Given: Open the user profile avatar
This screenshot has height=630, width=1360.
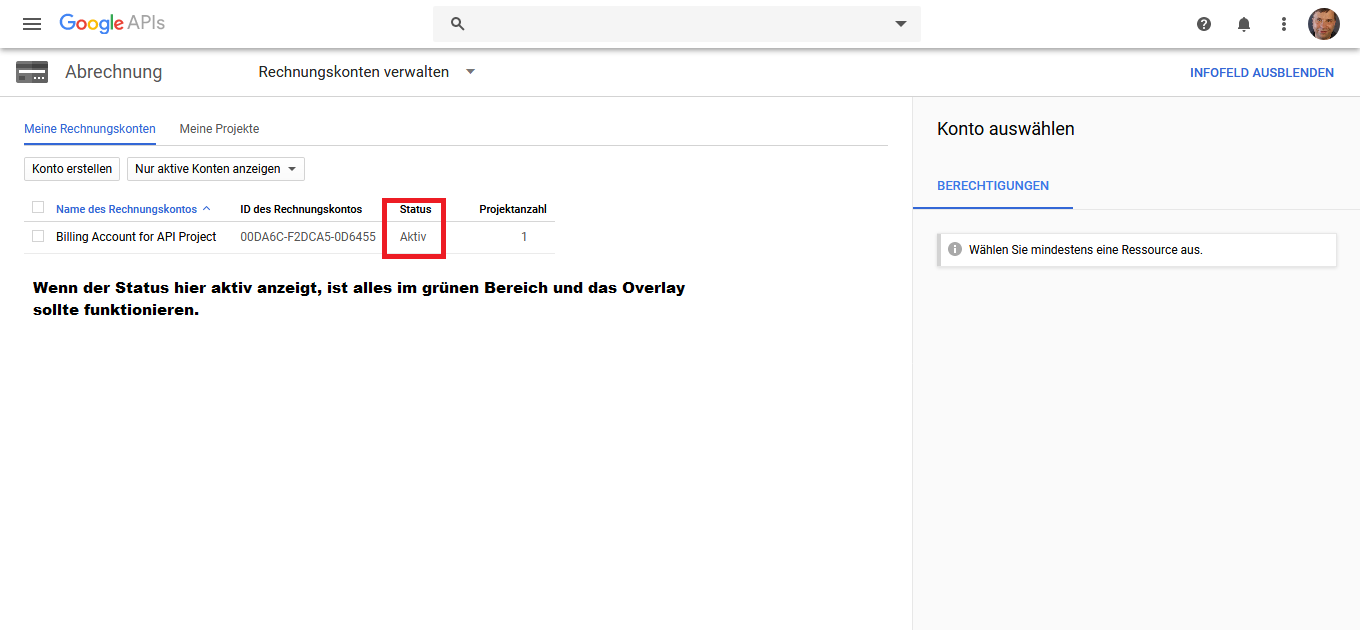Looking at the screenshot, I should (1324, 24).
